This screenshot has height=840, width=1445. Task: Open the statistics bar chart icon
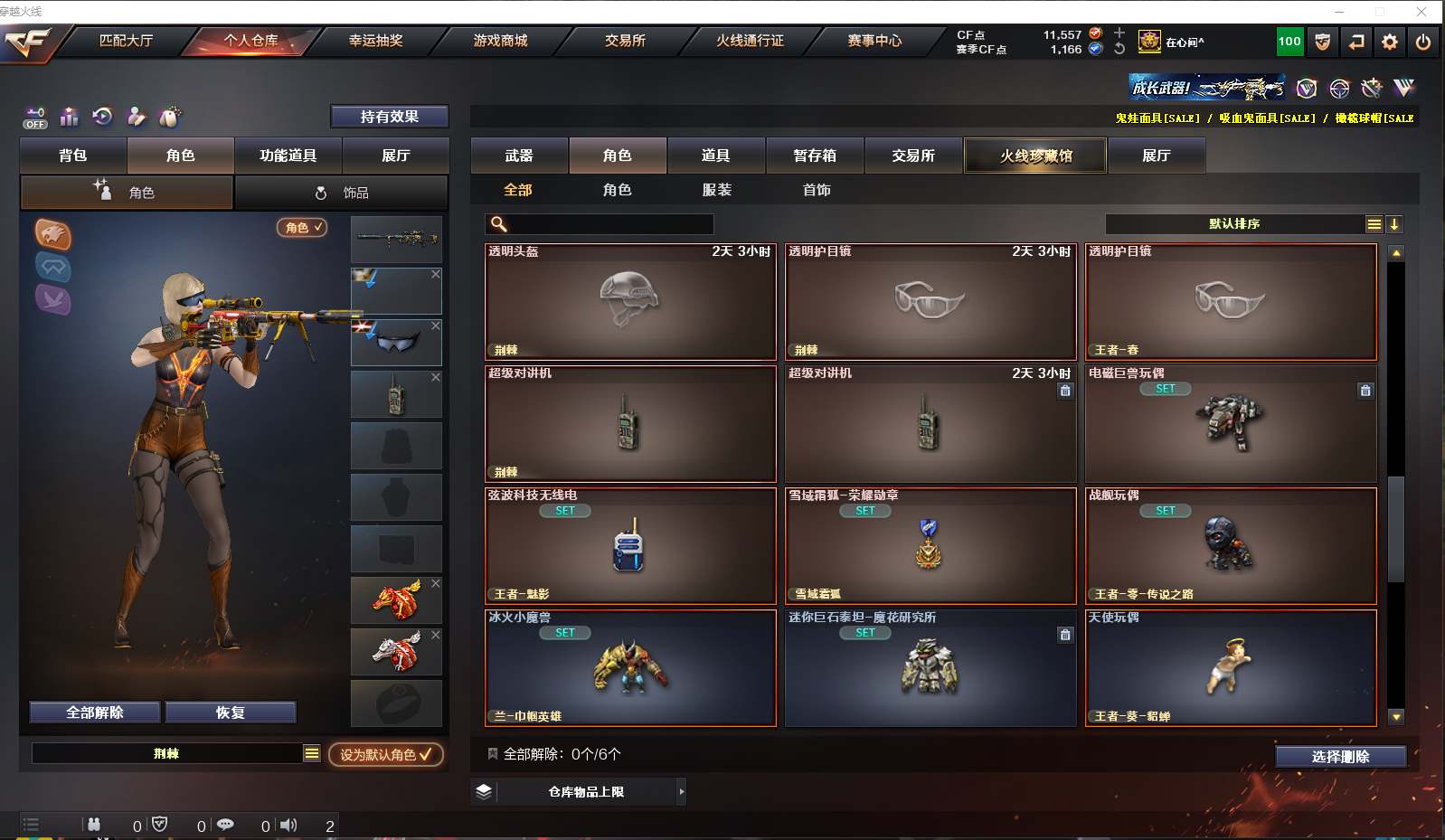point(69,117)
